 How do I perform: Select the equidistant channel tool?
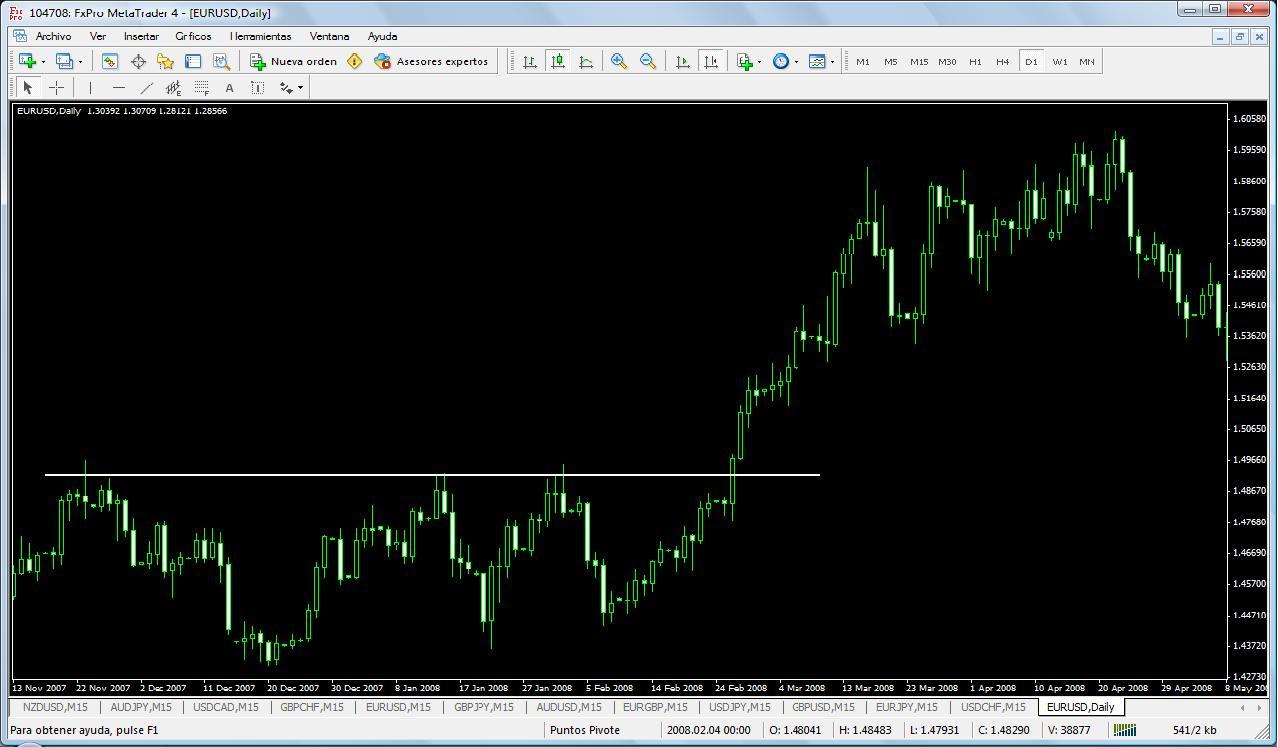coord(173,87)
